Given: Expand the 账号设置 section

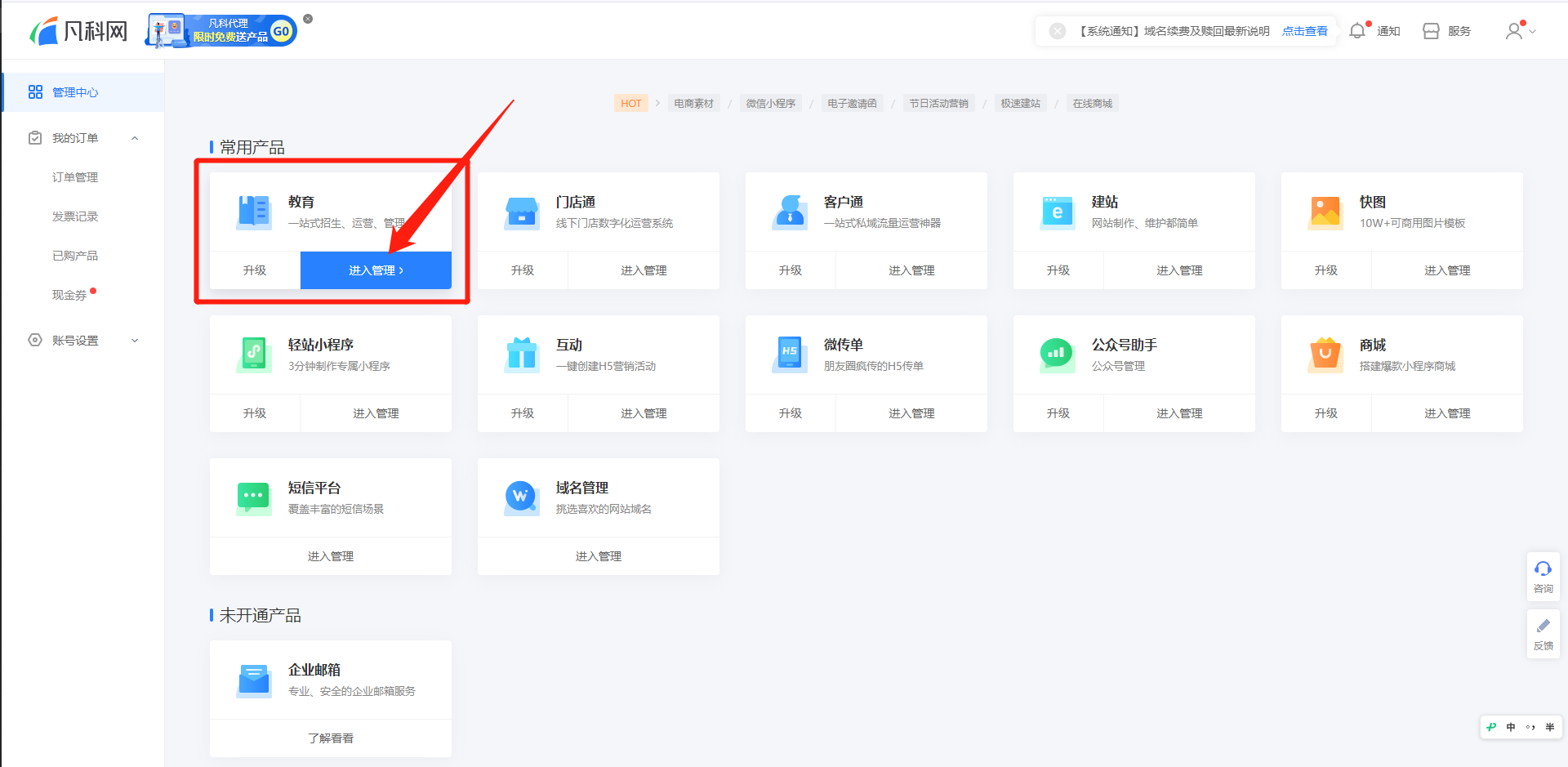Looking at the screenshot, I should (x=135, y=341).
